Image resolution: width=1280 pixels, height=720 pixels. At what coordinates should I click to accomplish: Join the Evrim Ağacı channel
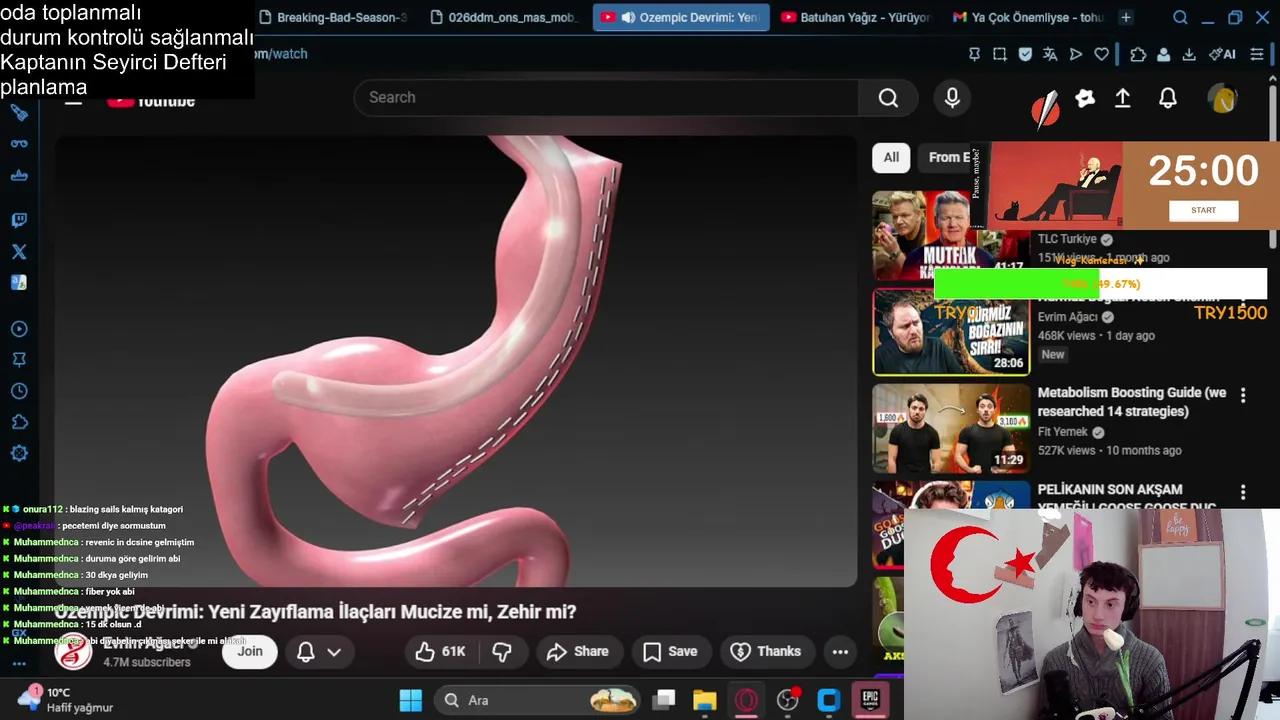point(250,651)
